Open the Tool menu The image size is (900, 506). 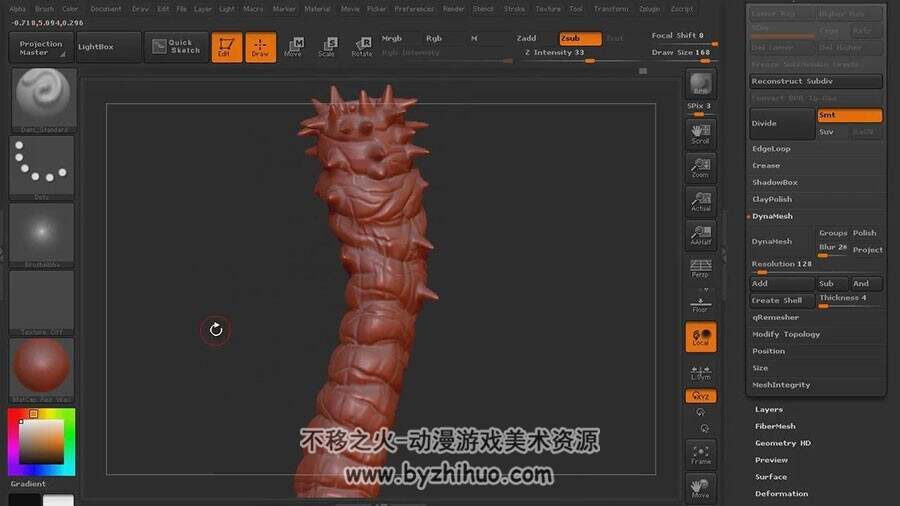point(576,9)
